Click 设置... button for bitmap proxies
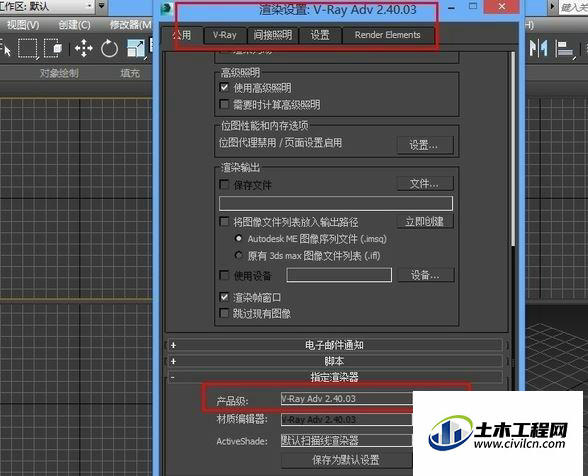Screen dimensions: 588x476 [x=424, y=145]
